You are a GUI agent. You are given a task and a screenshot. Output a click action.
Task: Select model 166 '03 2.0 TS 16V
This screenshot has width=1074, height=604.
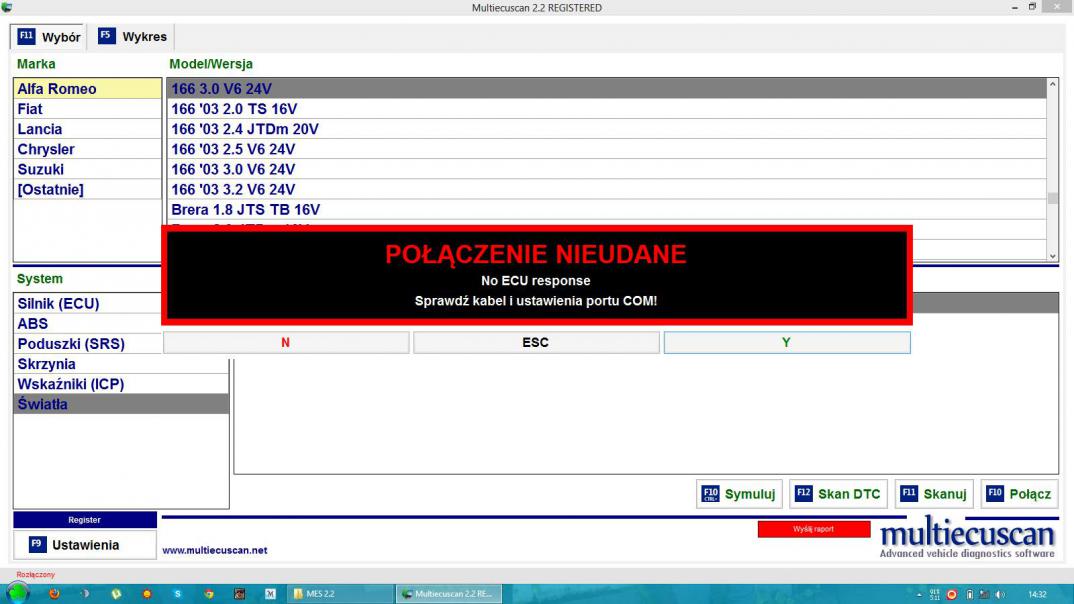pos(607,109)
